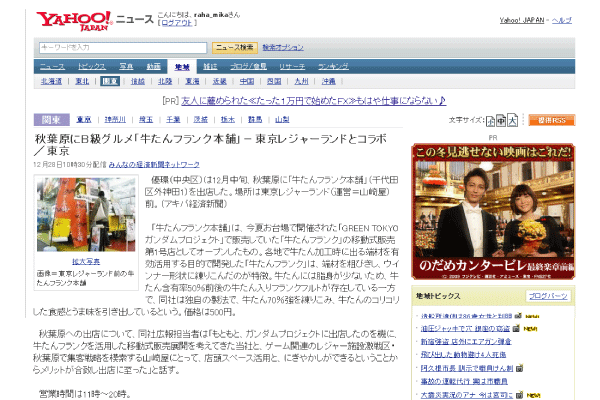The image size is (600, 400).
Task: Focus the keyword search input field
Action: (123, 47)
